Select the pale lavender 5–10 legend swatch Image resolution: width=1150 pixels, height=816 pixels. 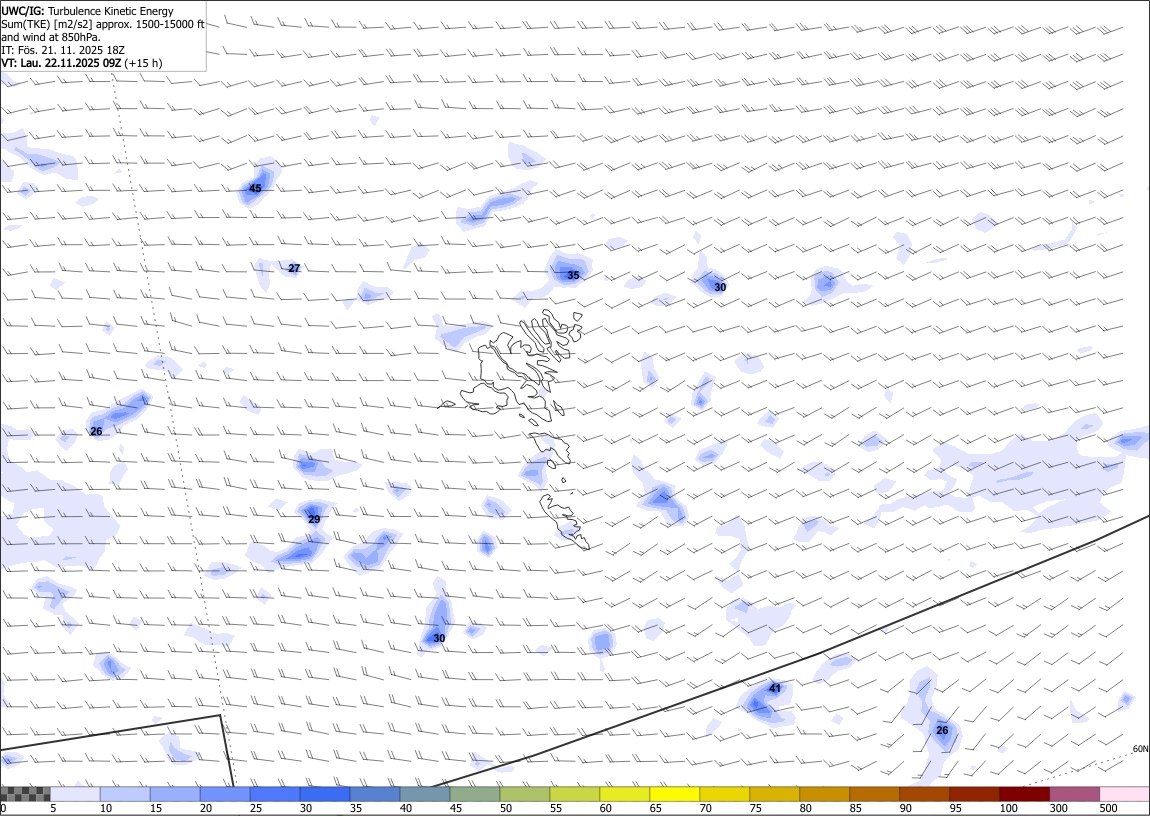(x=76, y=794)
